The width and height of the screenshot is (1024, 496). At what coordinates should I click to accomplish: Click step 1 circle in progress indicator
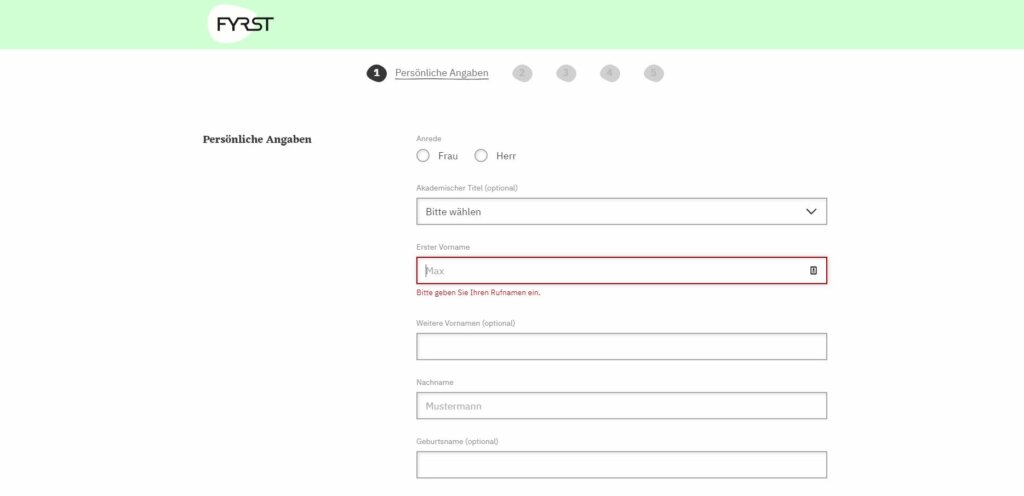pyautogui.click(x=377, y=73)
